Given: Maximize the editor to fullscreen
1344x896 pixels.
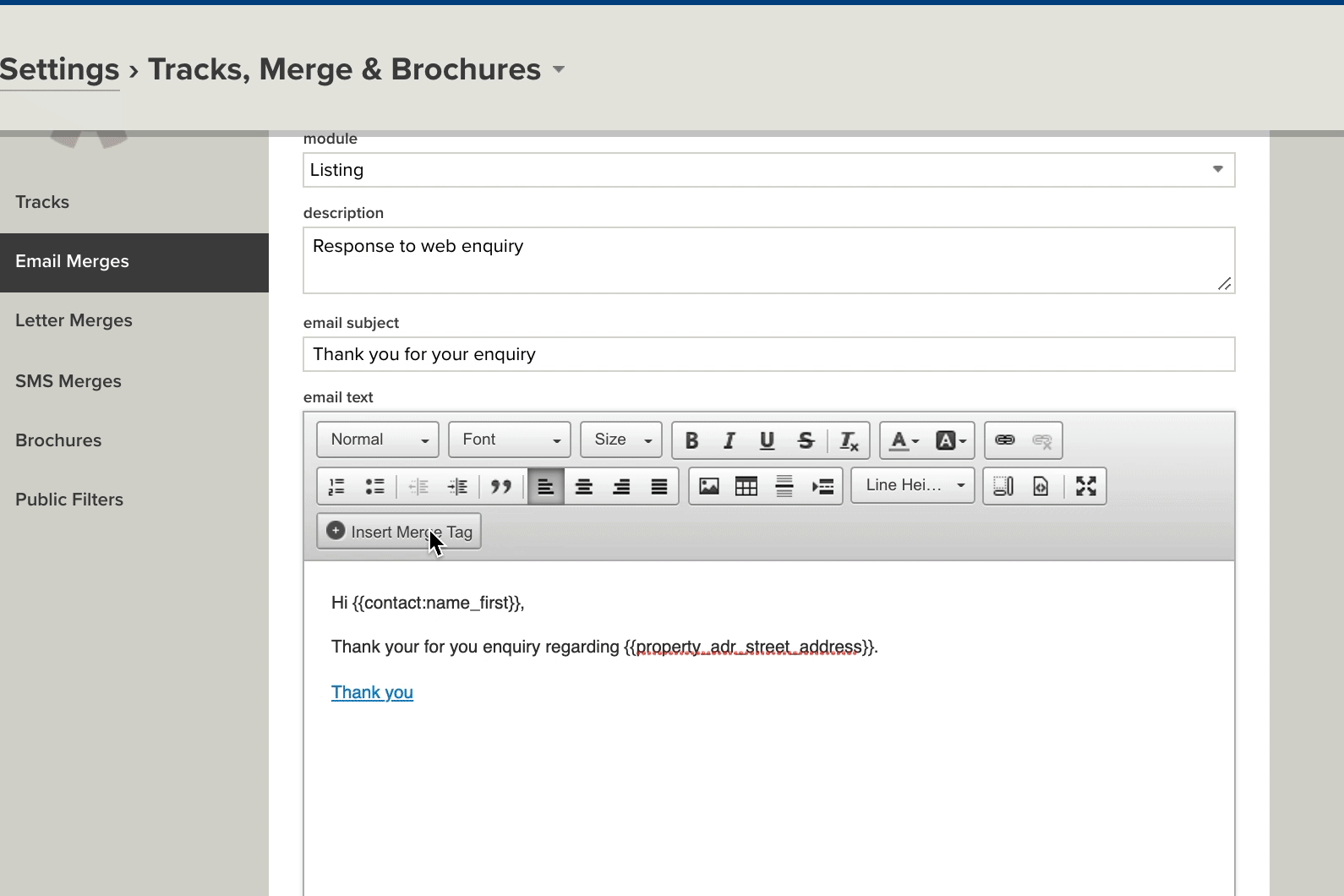Looking at the screenshot, I should click(x=1085, y=486).
